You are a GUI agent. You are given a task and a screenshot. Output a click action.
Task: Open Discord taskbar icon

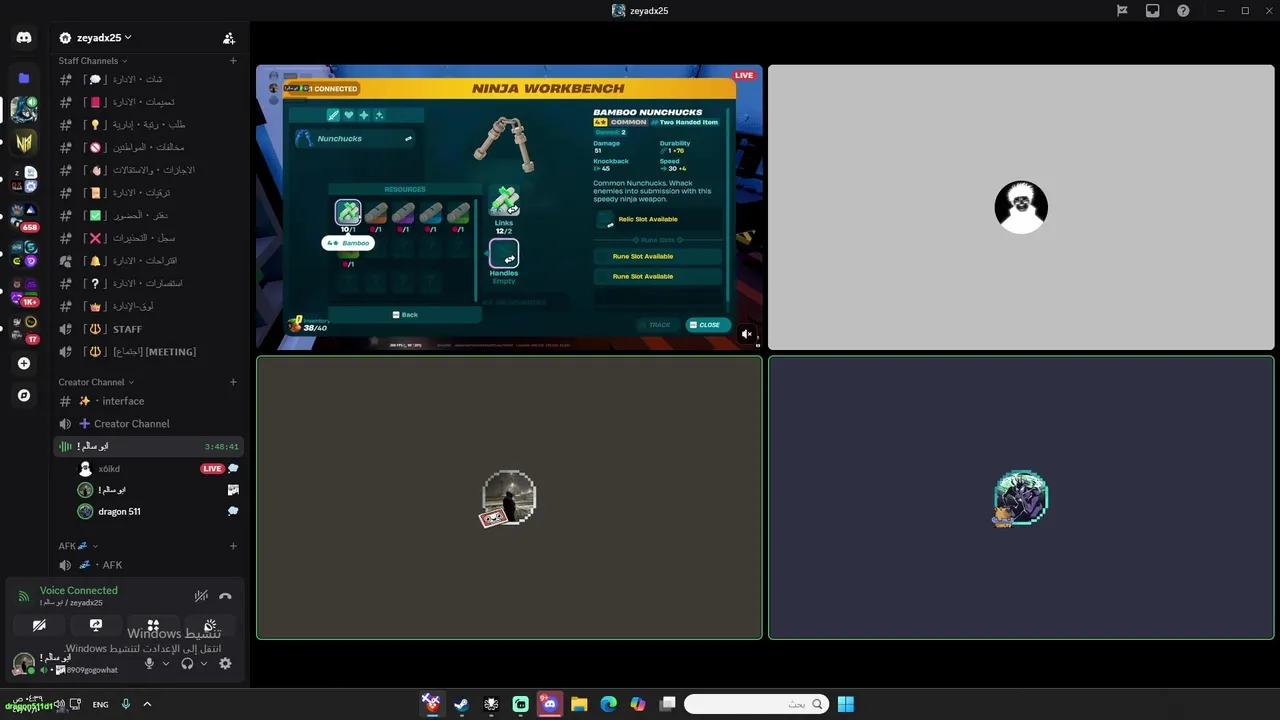549,704
